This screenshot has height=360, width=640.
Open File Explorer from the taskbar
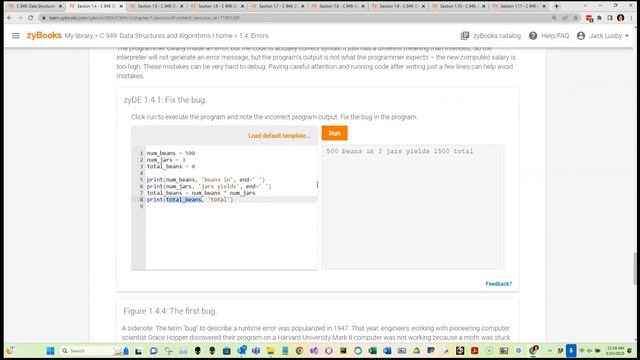(270, 351)
